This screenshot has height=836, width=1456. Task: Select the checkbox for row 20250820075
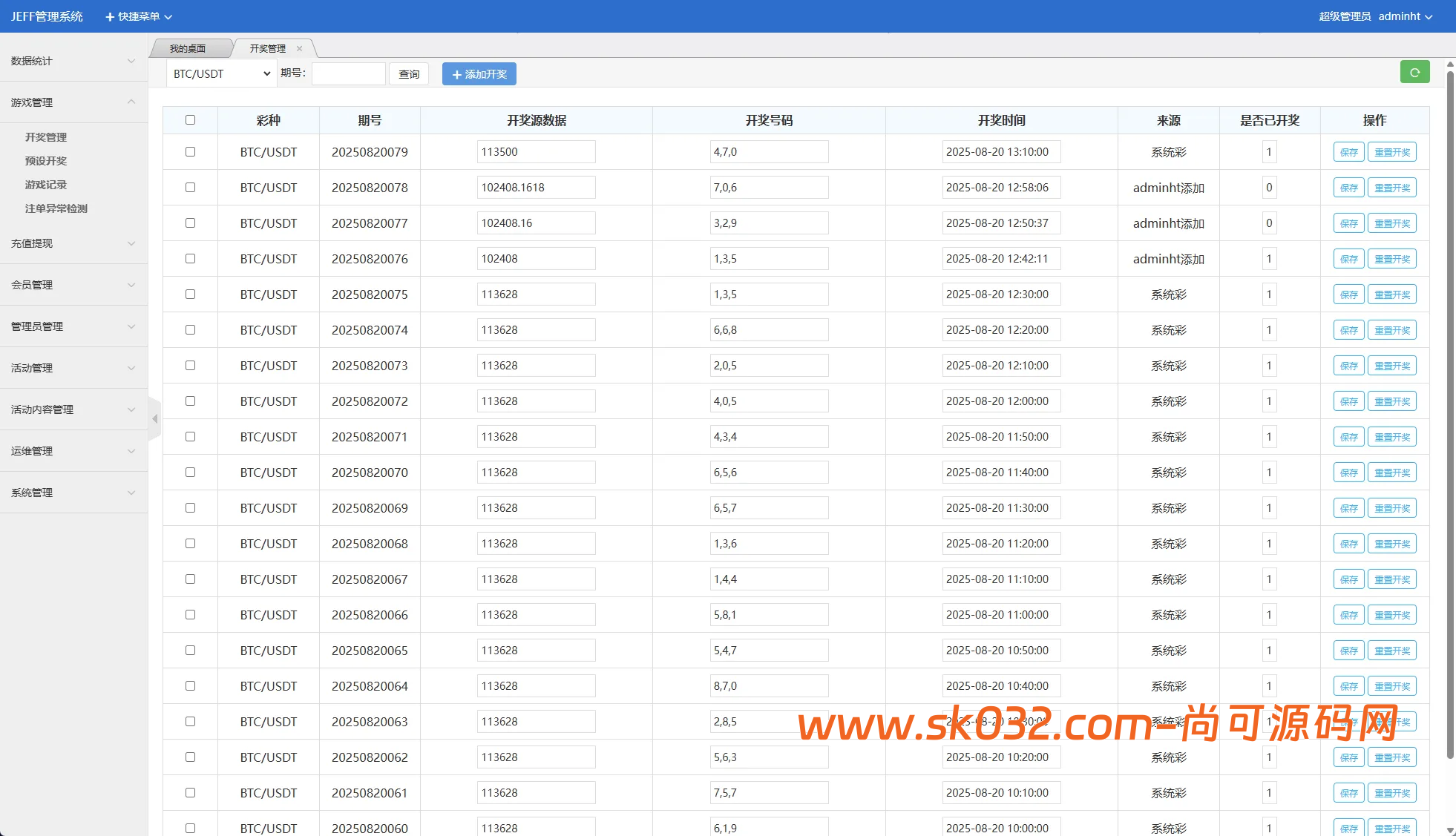pyautogui.click(x=190, y=294)
